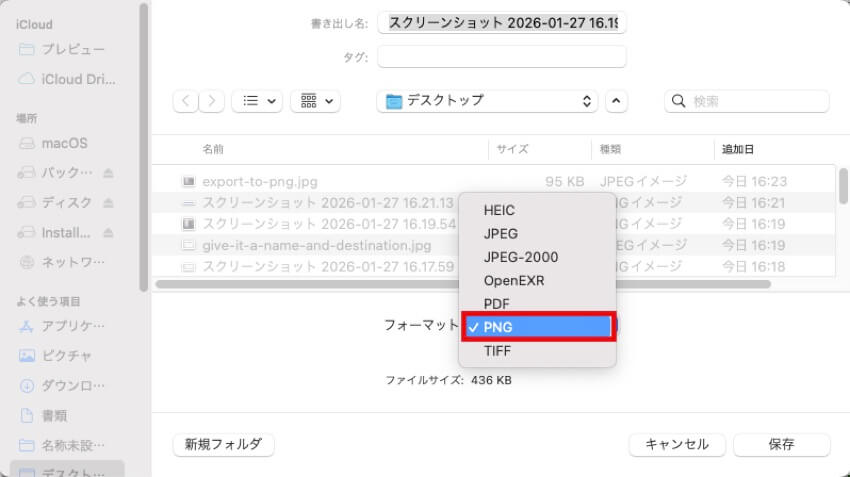Screen dimensions: 850x477
Task: Click the 95 KB size cell
Action: 564,182
